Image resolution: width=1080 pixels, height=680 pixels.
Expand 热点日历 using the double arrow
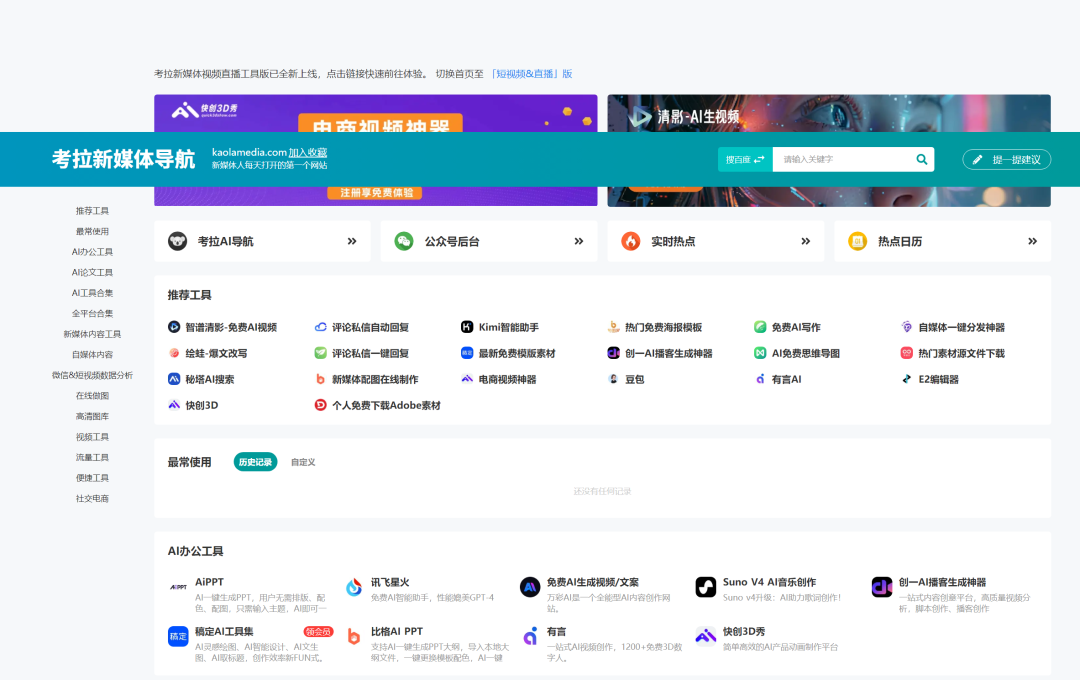pos(1032,241)
